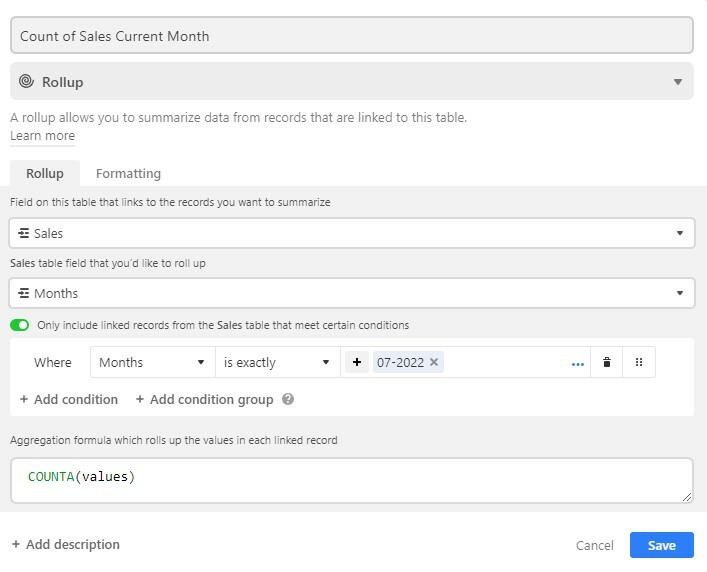
Task: Click the linked-record icon next to Sales
Action: (x=23, y=233)
